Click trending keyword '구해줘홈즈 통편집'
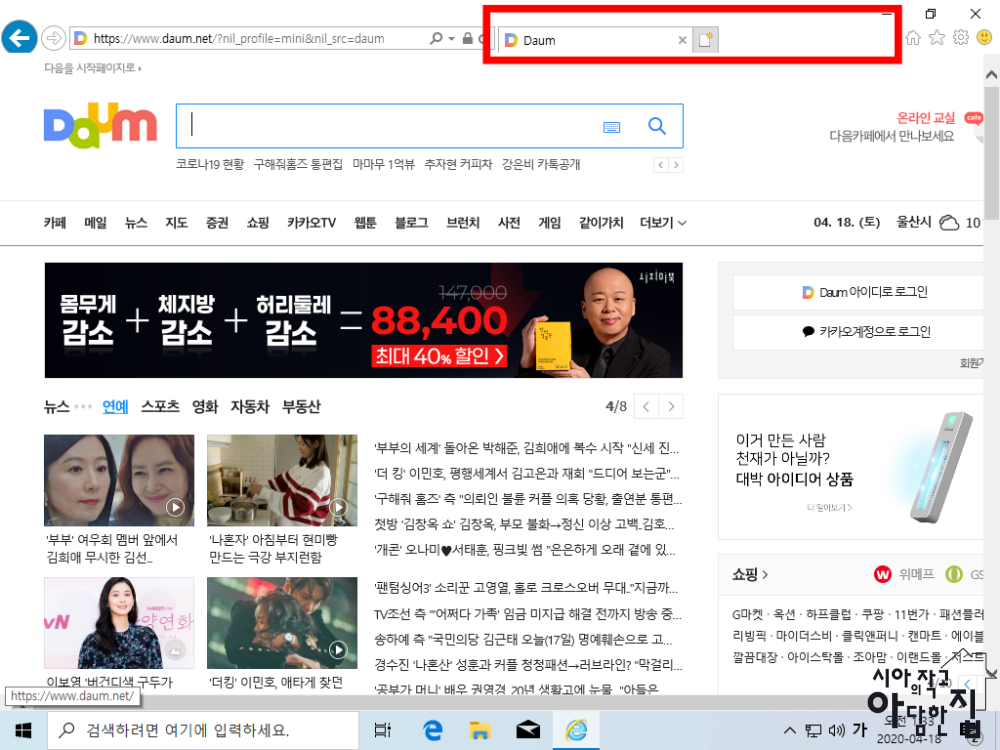This screenshot has height=750, width=1000. point(298,165)
